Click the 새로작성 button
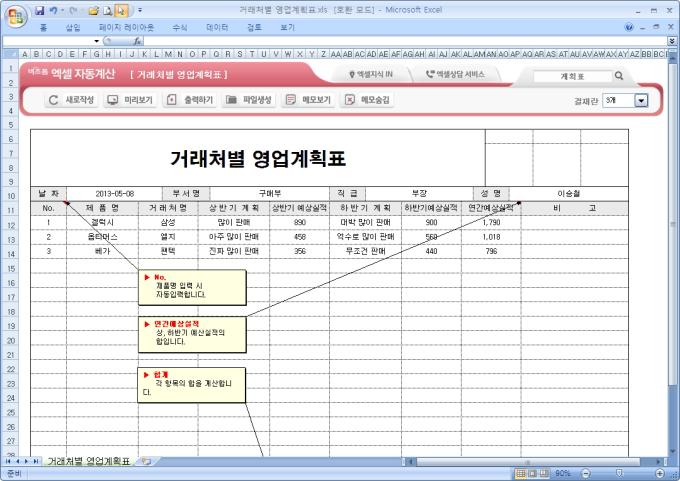Viewport: 680px width, 481px height. (71, 100)
